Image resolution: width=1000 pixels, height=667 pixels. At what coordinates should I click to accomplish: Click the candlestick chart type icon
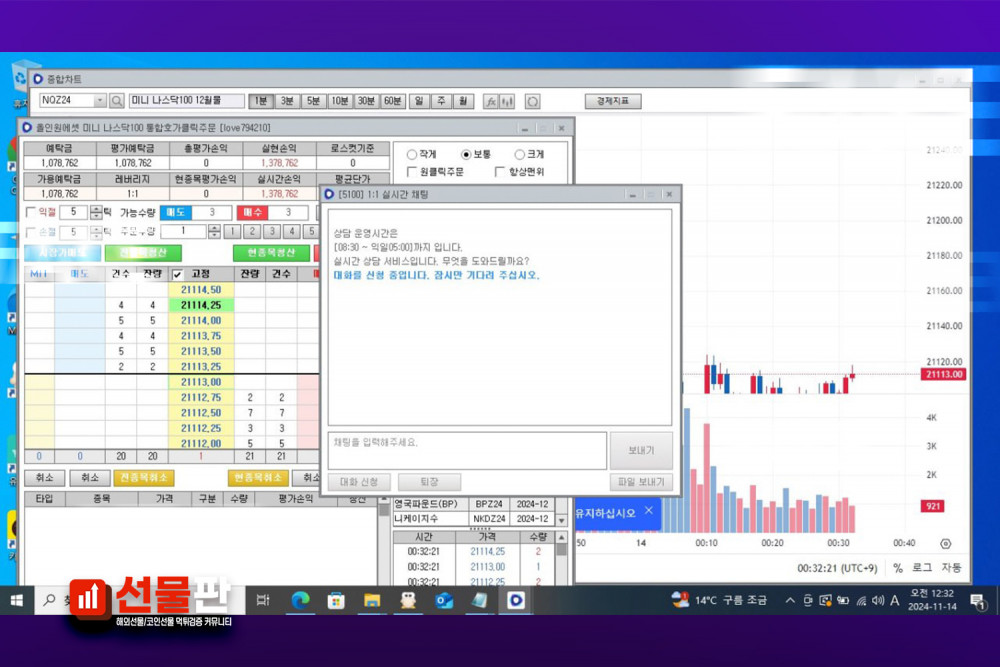507,101
